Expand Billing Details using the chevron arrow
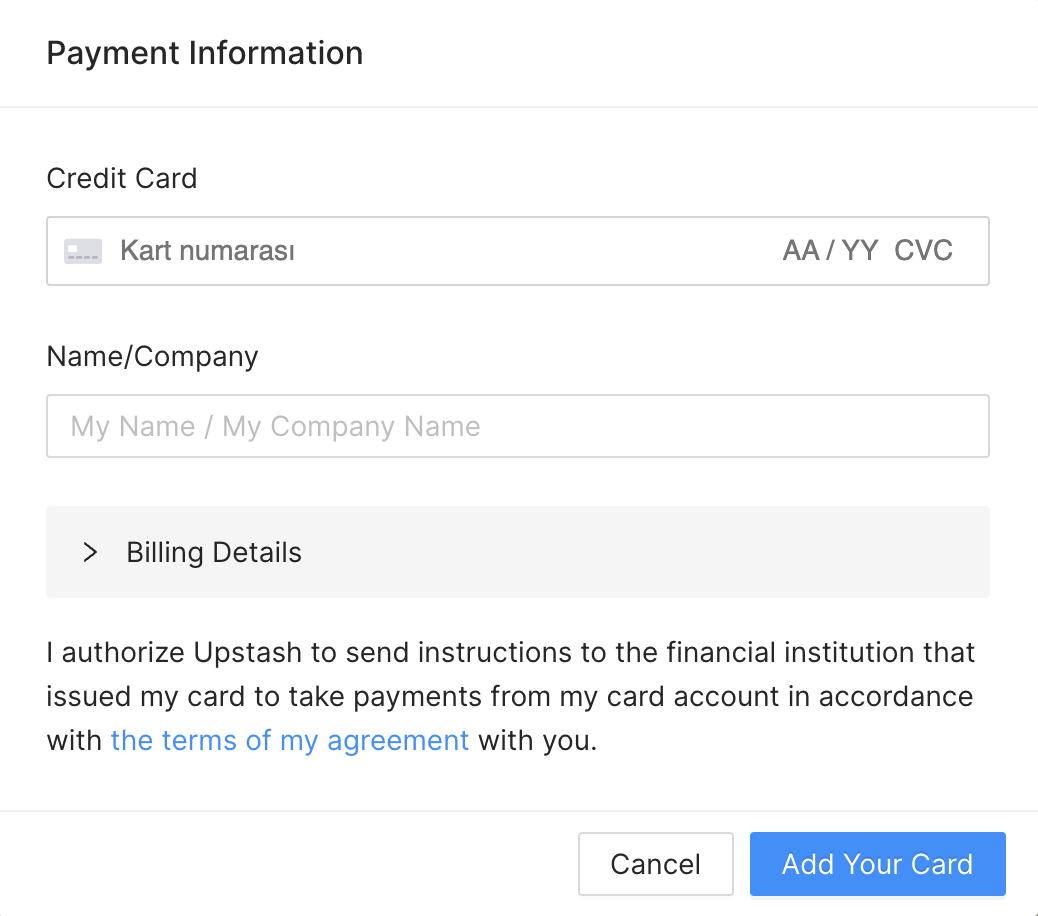Image resolution: width=1038 pixels, height=916 pixels. point(90,552)
